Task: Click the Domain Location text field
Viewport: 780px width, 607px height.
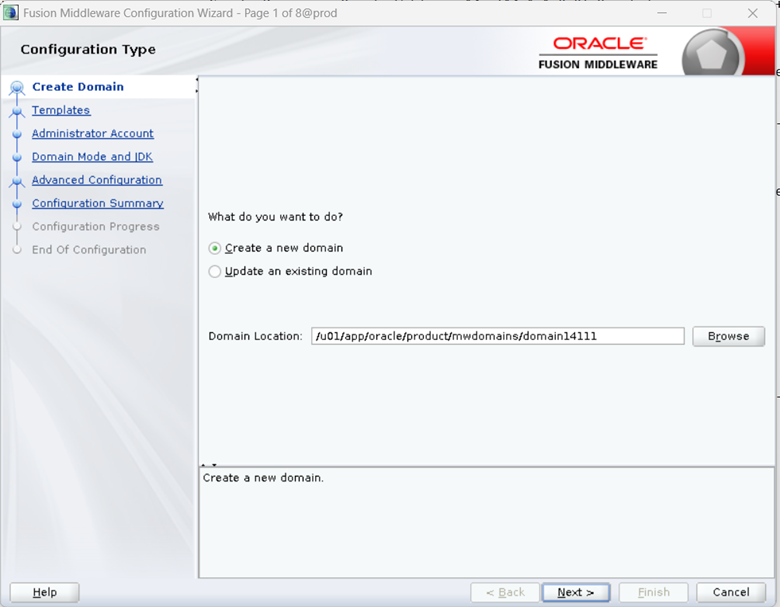Action: [x=497, y=336]
